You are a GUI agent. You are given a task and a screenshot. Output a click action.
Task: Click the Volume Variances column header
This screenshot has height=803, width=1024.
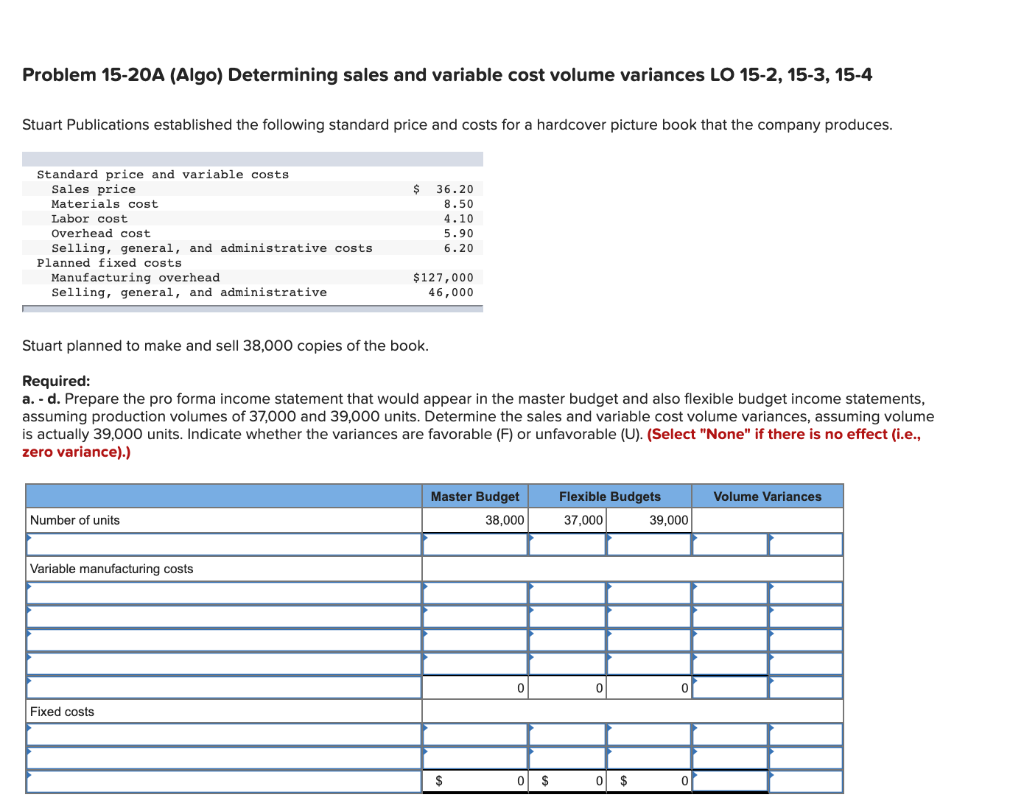(x=767, y=496)
